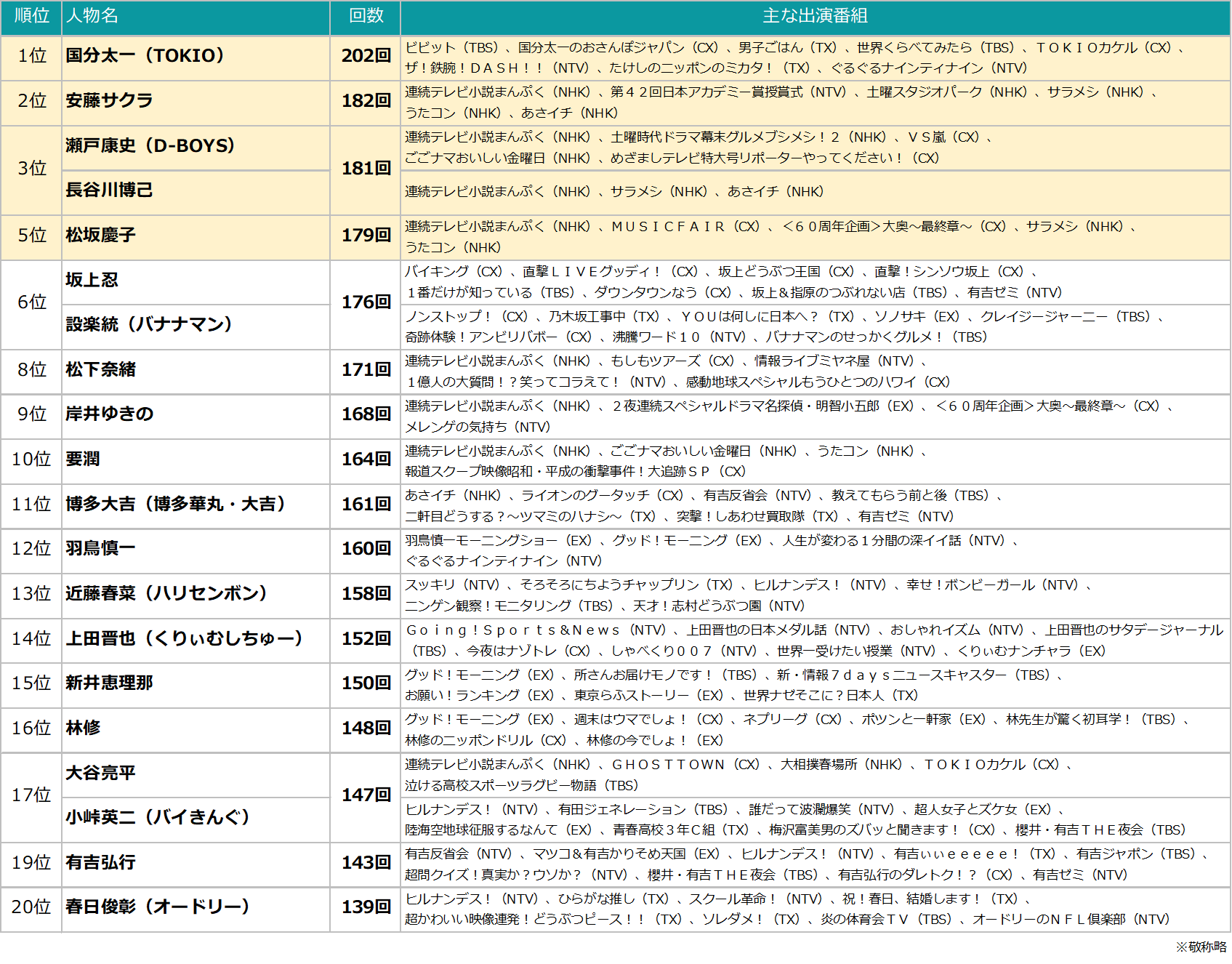Click the name 坂上忍
This screenshot has width=1232, height=964.
[x=92, y=281]
